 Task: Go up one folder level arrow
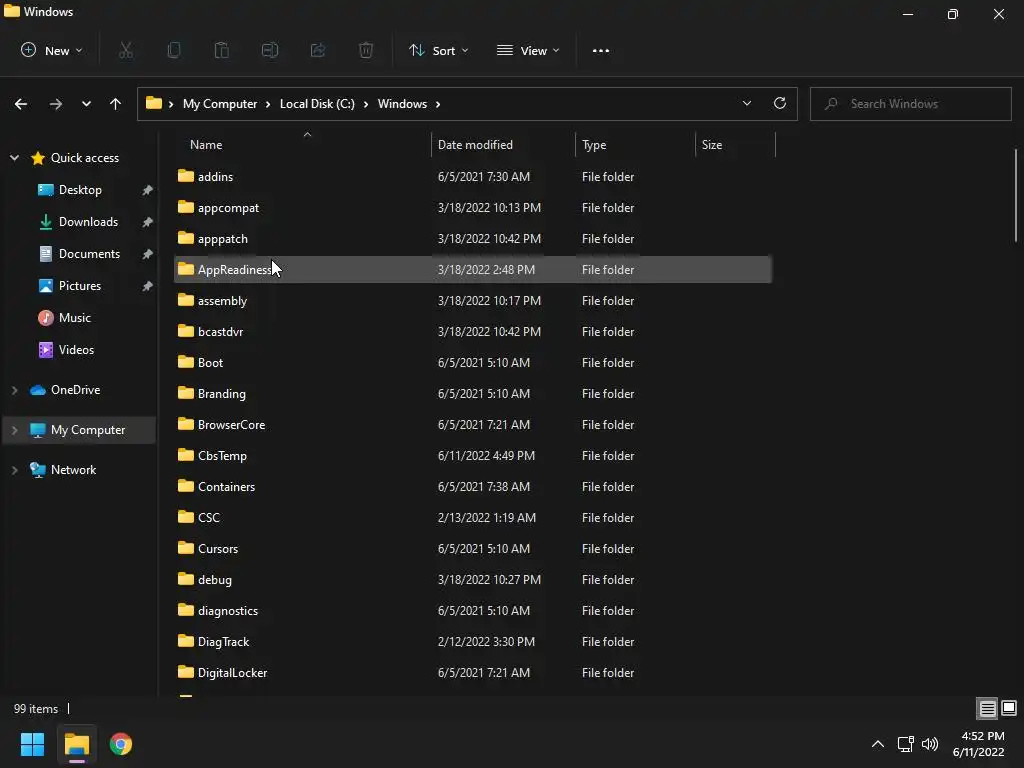(116, 104)
